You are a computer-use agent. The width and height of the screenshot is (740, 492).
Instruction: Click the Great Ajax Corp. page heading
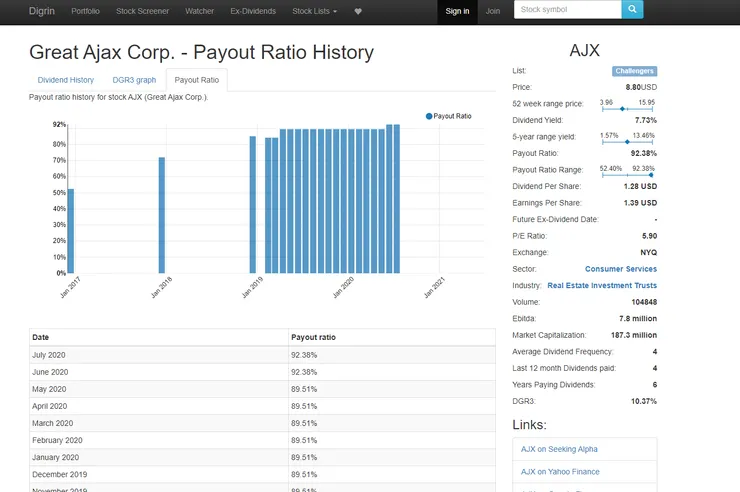click(x=202, y=52)
